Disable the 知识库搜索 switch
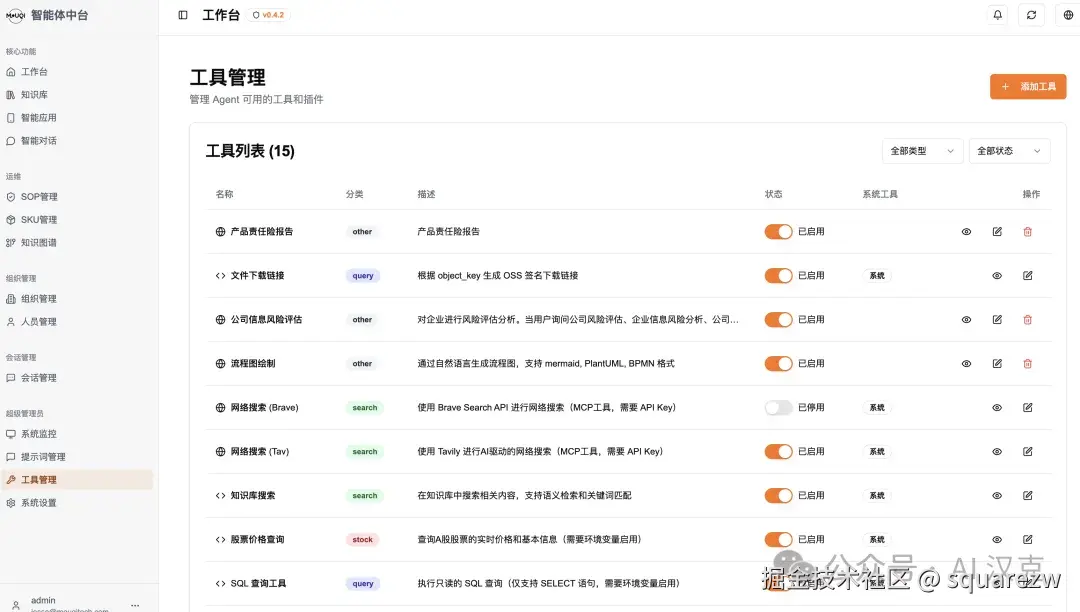This screenshot has width=1080, height=612. pos(778,496)
